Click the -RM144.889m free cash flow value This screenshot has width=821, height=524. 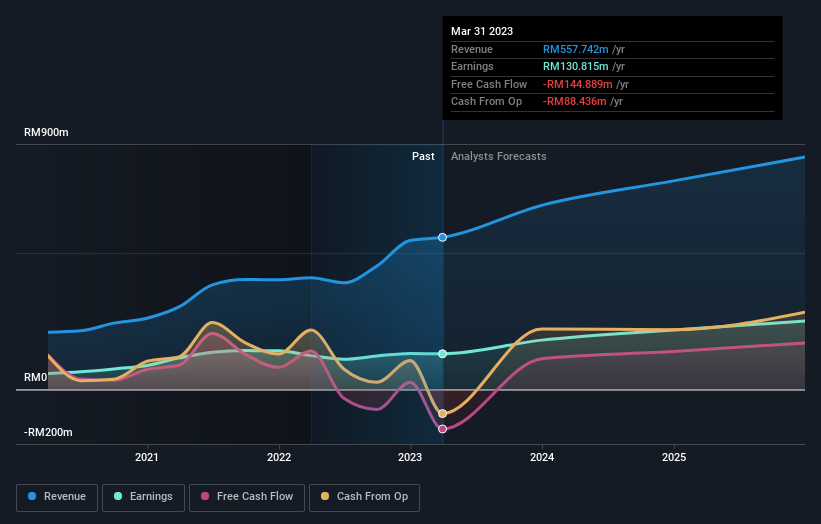click(x=578, y=84)
